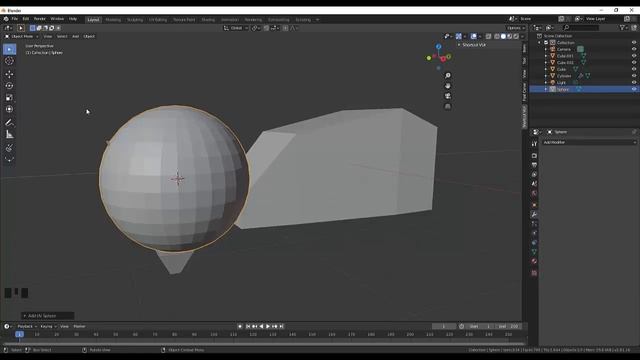Open the Edit menu
The width and height of the screenshot is (640, 360).
tap(26, 19)
